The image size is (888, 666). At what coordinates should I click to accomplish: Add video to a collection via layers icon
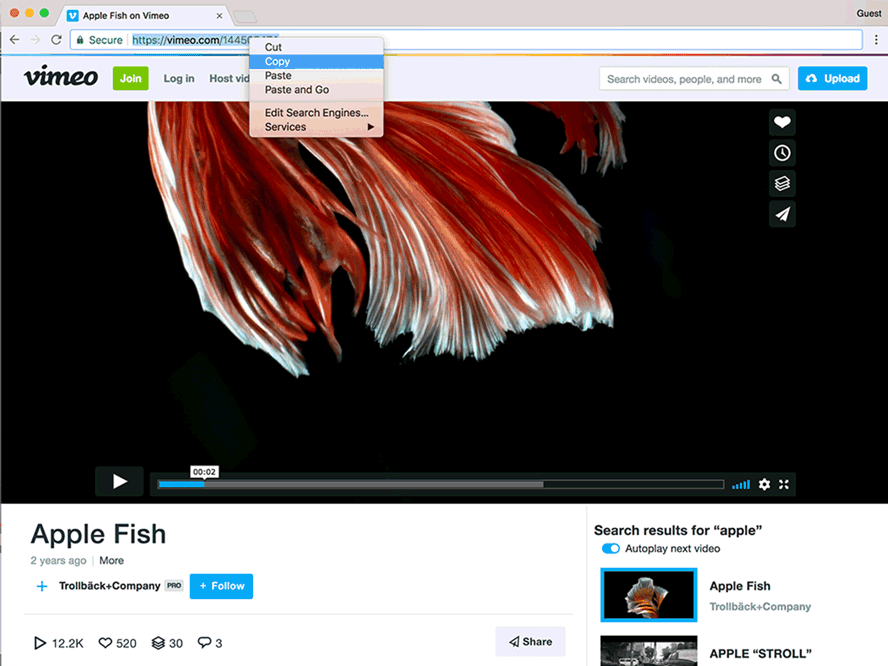click(781, 184)
